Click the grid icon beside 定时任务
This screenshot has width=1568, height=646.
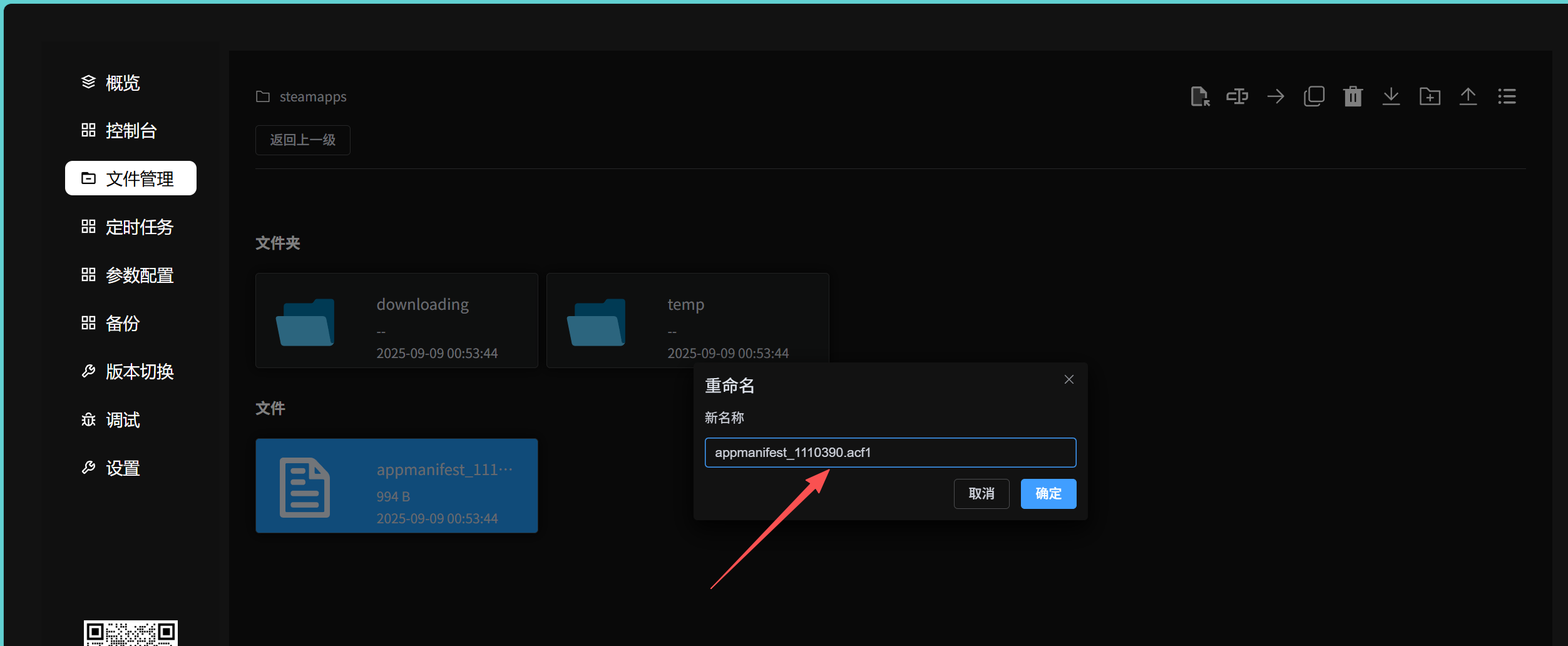tap(88, 227)
